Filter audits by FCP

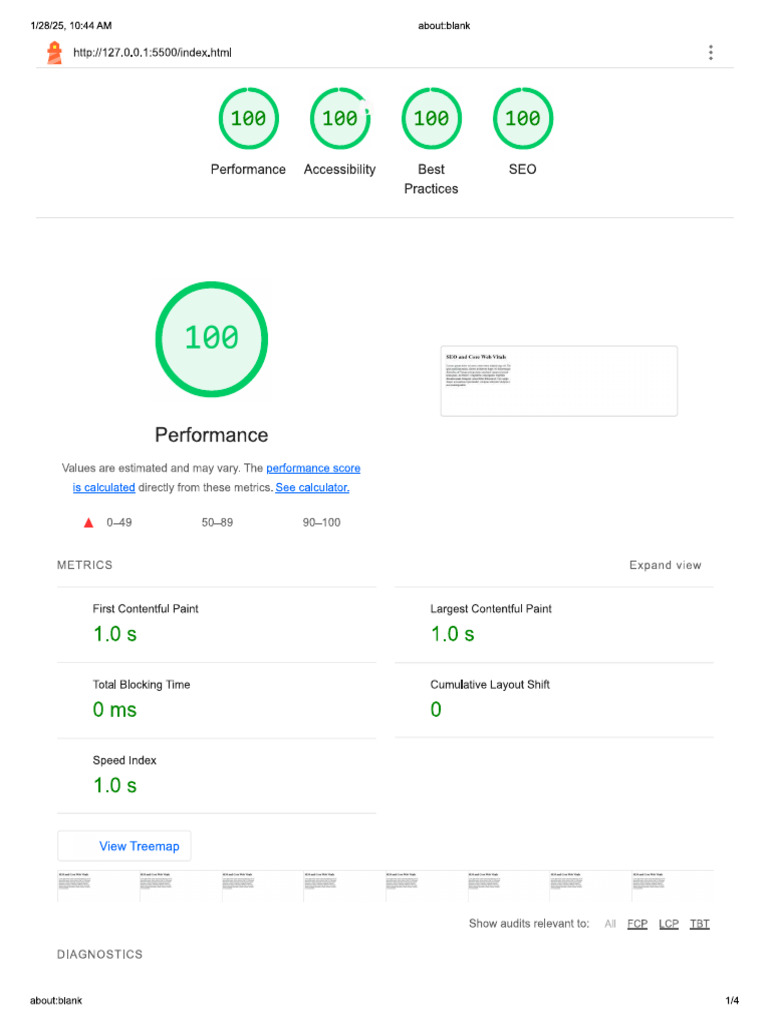pos(637,923)
